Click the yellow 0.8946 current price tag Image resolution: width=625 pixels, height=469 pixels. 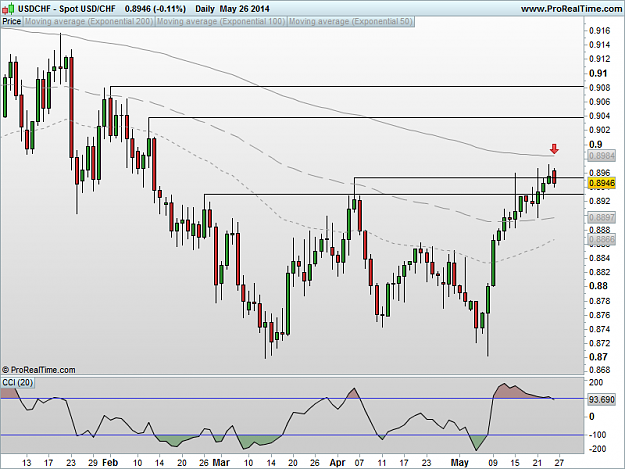click(x=602, y=183)
